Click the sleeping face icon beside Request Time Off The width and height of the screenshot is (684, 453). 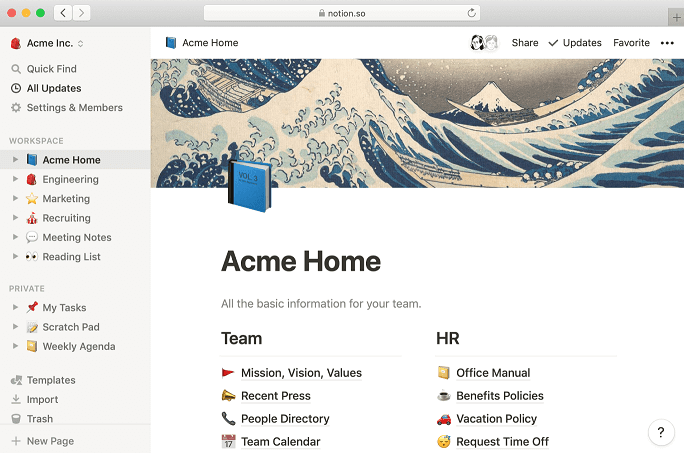pos(444,441)
